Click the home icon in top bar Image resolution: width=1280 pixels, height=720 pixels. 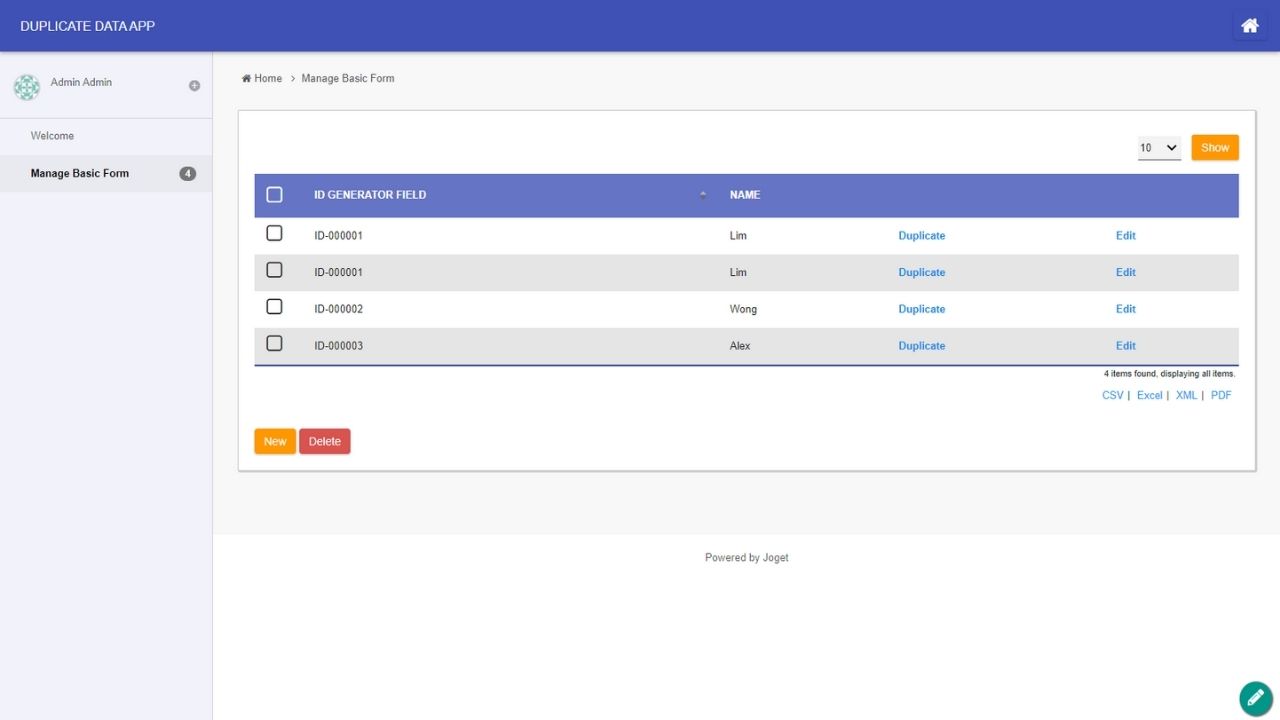[1249, 26]
